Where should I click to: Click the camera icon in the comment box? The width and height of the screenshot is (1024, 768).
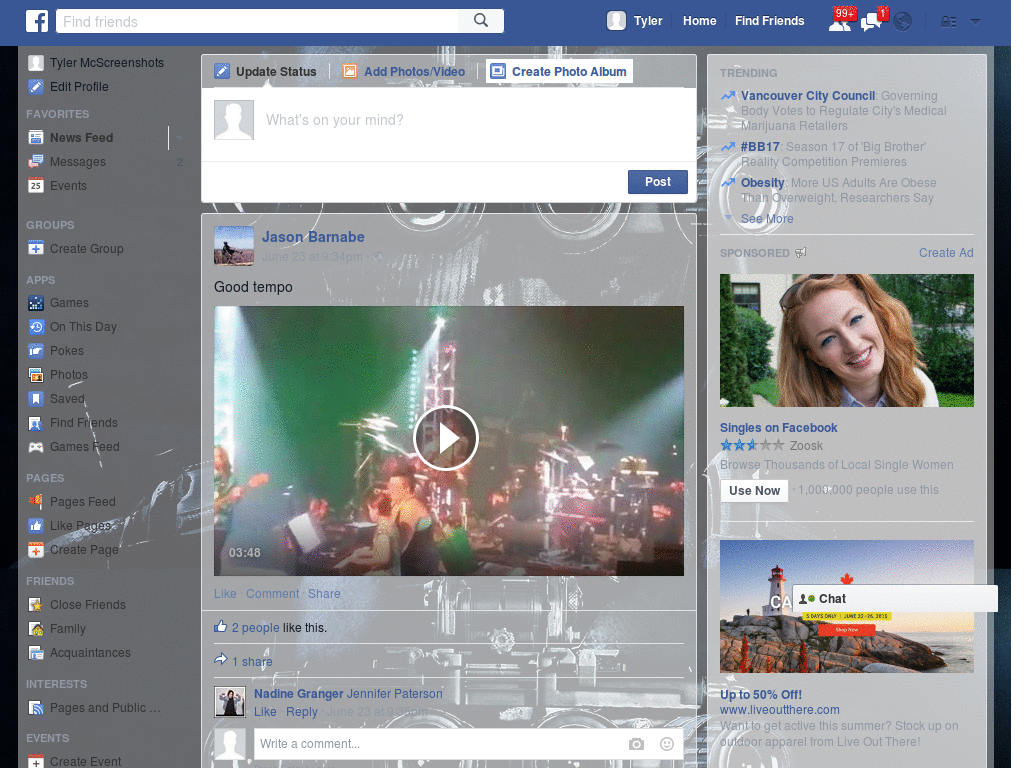pyautogui.click(x=636, y=744)
